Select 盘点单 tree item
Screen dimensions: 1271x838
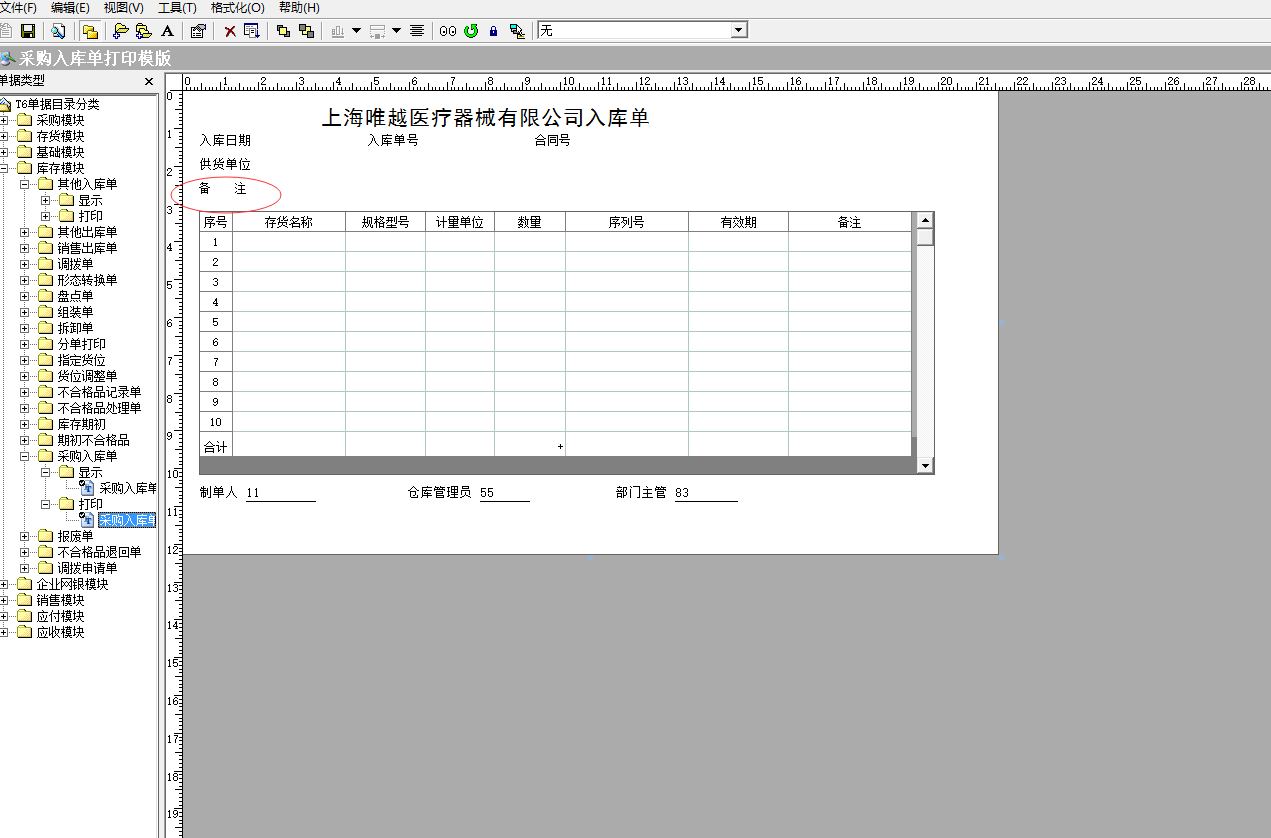pyautogui.click(x=75, y=296)
